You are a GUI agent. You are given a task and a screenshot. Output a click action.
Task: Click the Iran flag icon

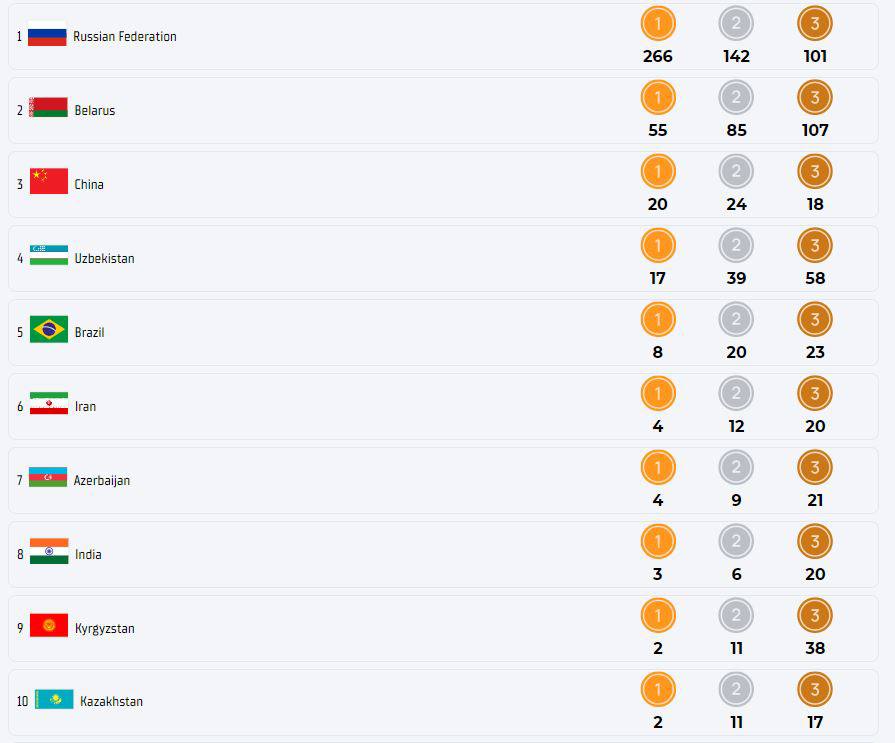pyautogui.click(x=49, y=404)
